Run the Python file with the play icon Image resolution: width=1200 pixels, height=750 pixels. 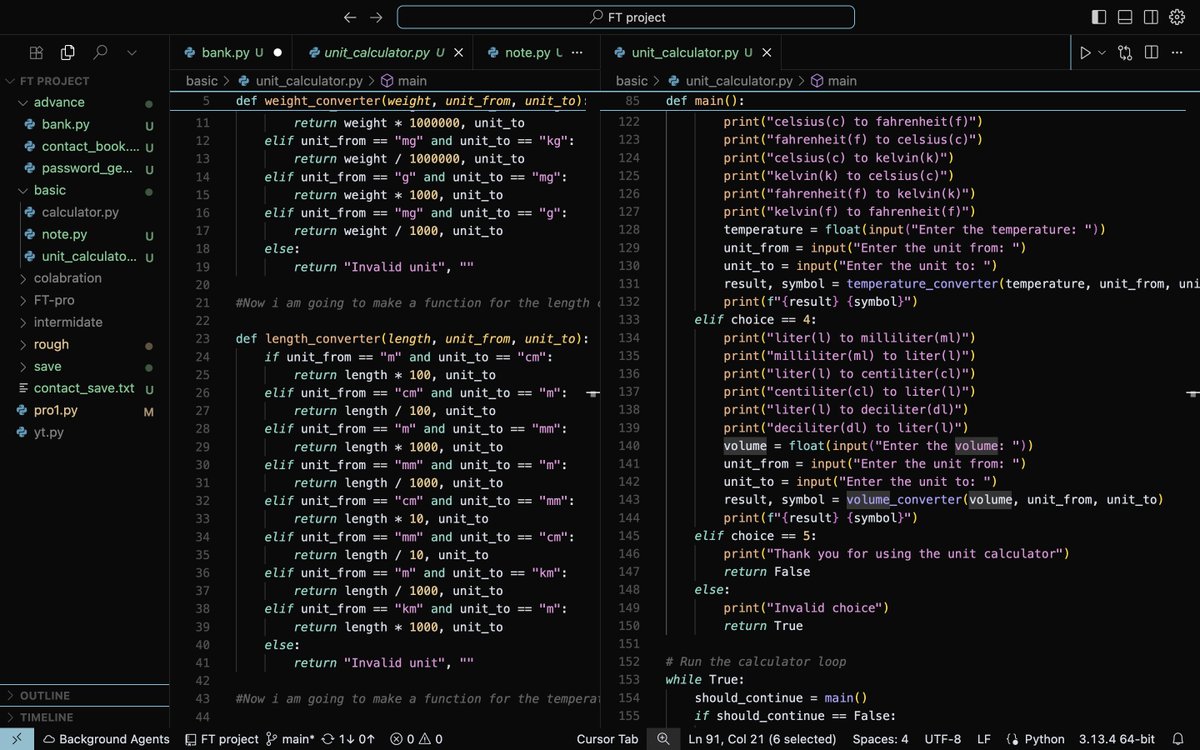pyautogui.click(x=1085, y=53)
